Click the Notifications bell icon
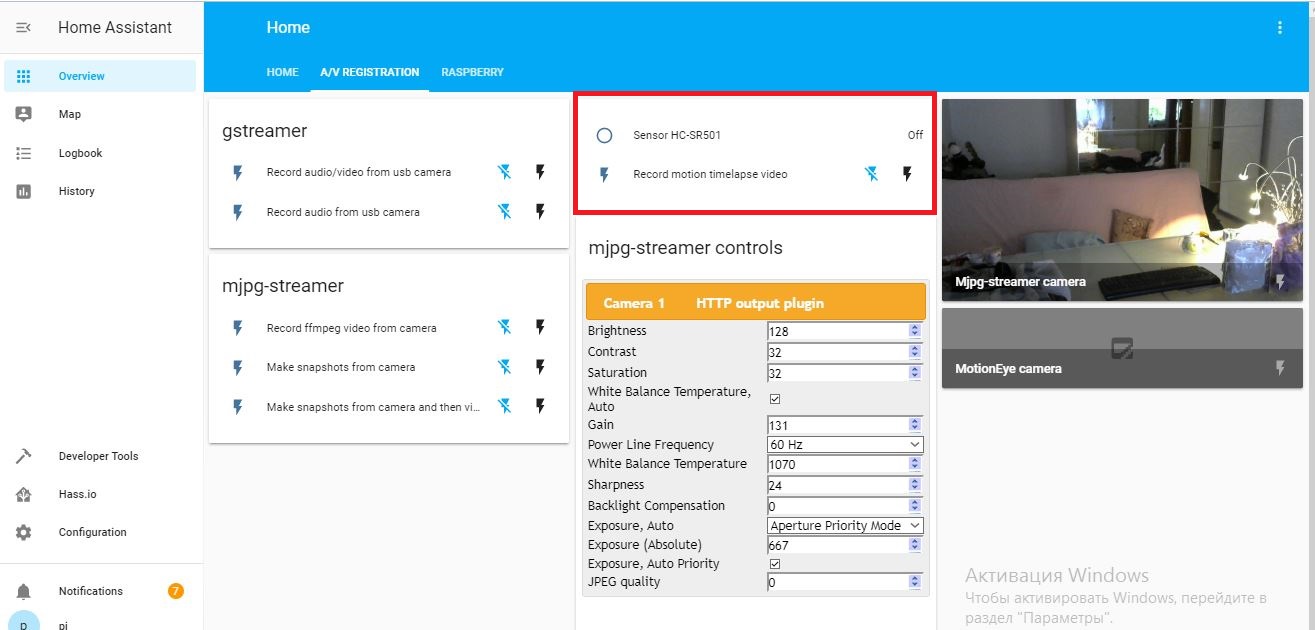The height and width of the screenshot is (630, 1315). tap(24, 591)
